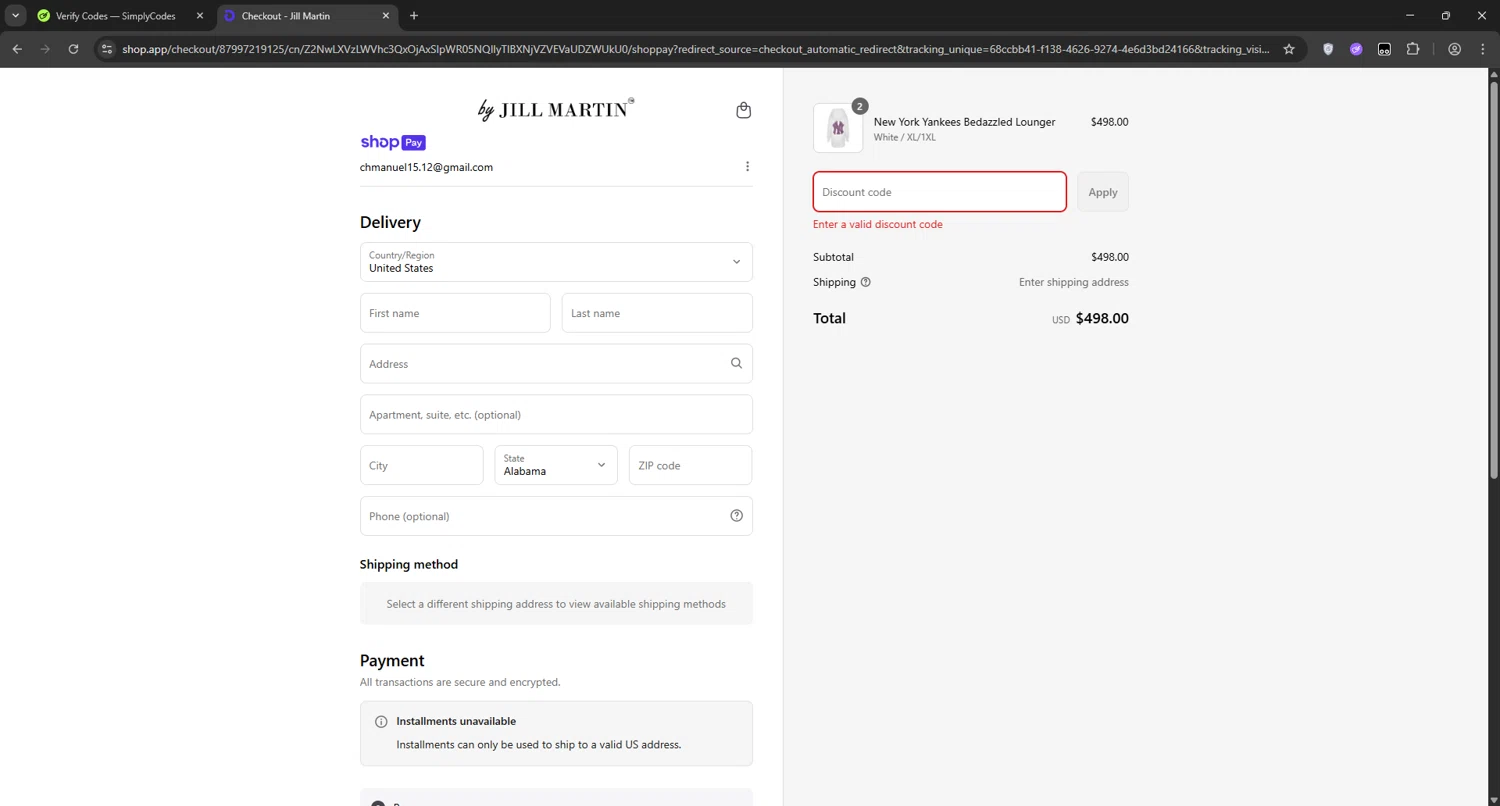Click the New York Yankees Bedazzled Lounger title
Viewport: 1500px width, 806px height.
(x=964, y=122)
